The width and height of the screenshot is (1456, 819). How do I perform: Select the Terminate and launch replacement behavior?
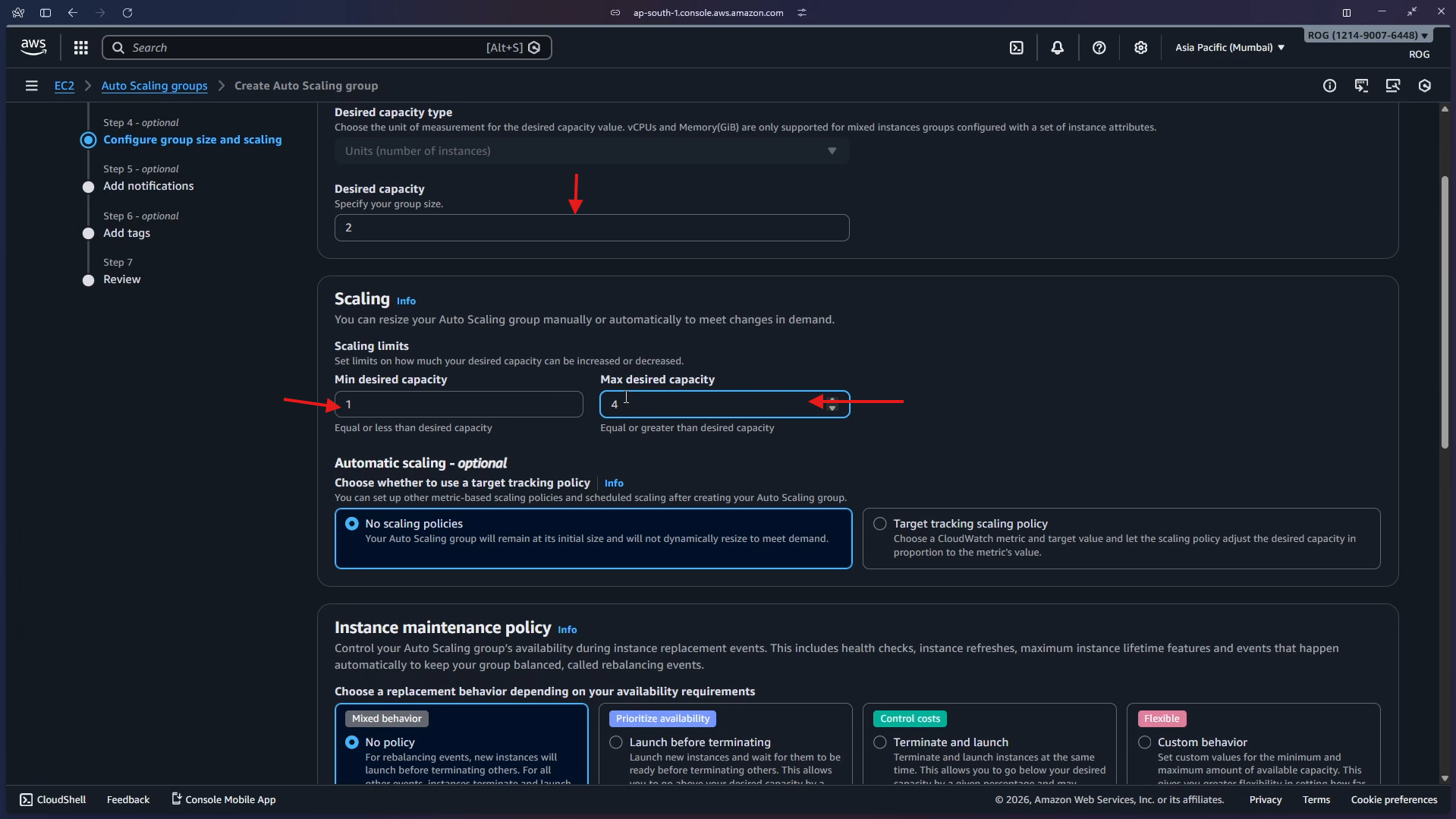click(879, 742)
